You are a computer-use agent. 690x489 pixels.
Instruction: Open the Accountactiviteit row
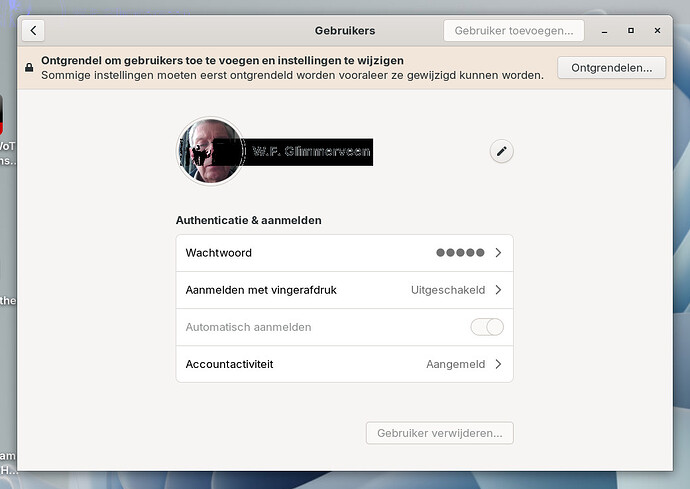point(345,364)
